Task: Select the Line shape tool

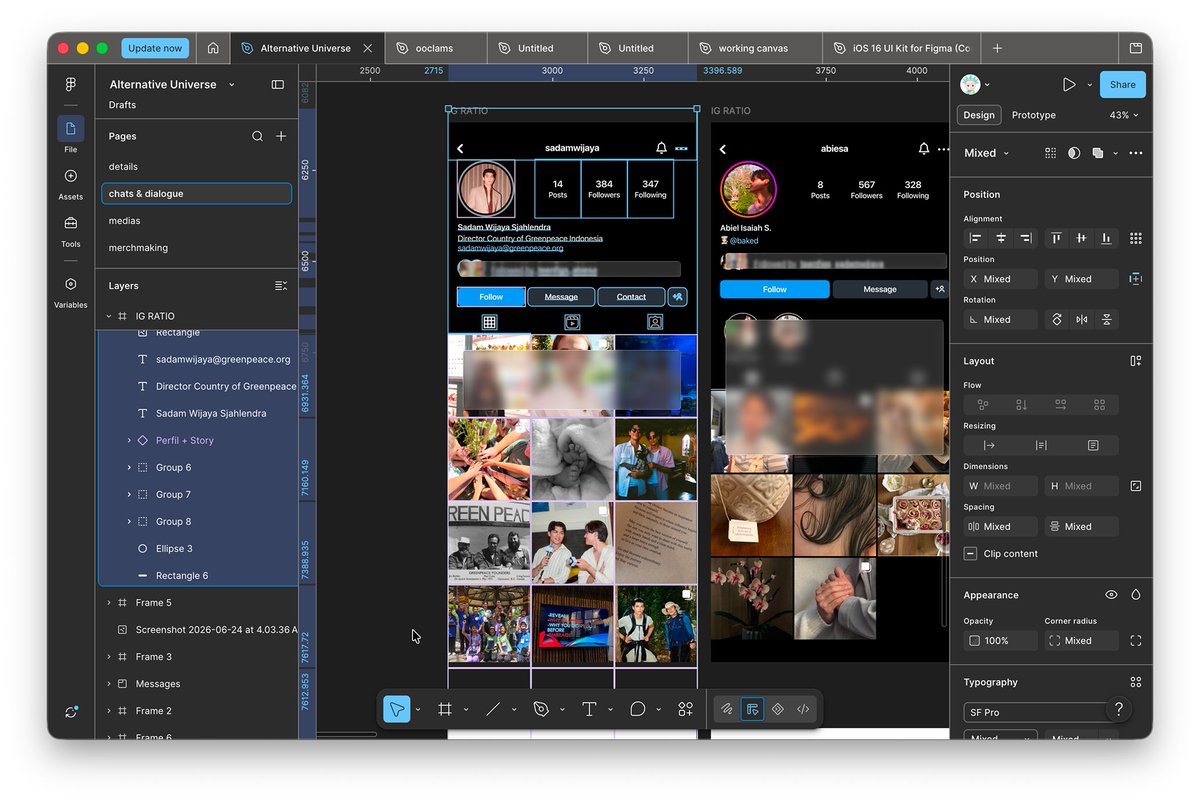Action: [493, 709]
